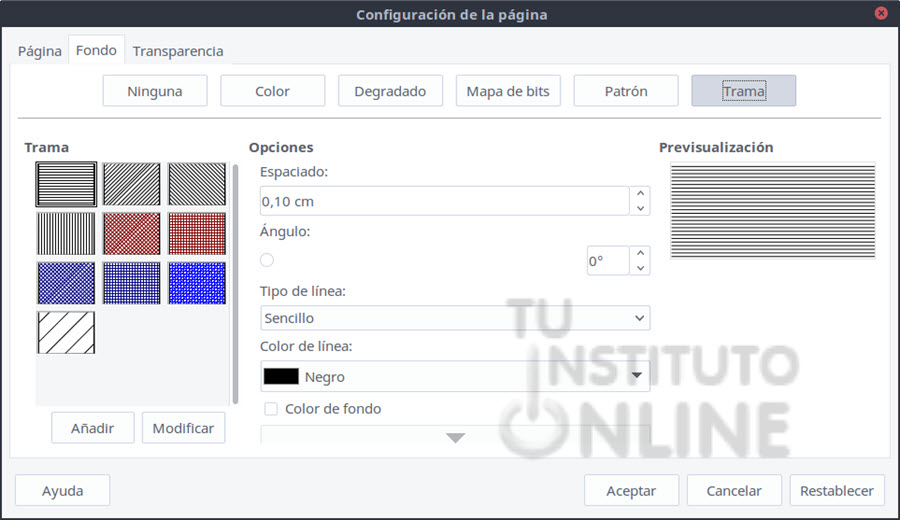
Task: Click the Añadir hatch button
Action: click(92, 428)
